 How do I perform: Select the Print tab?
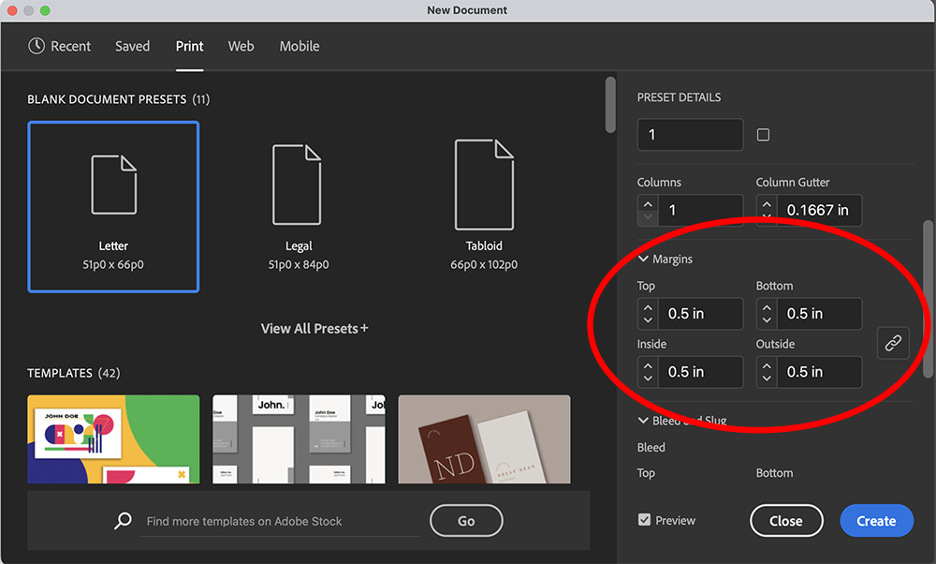(x=189, y=46)
